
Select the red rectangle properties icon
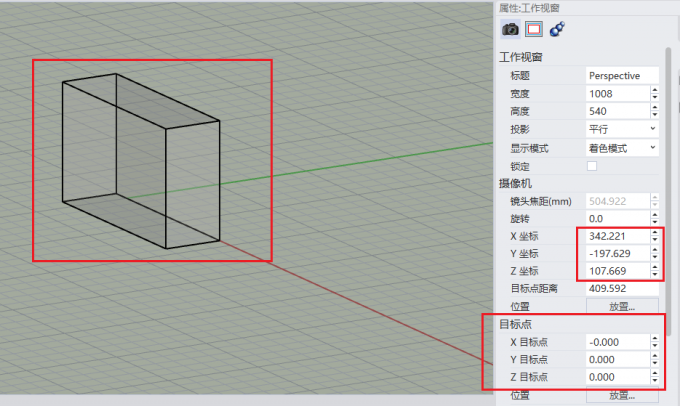click(x=534, y=29)
